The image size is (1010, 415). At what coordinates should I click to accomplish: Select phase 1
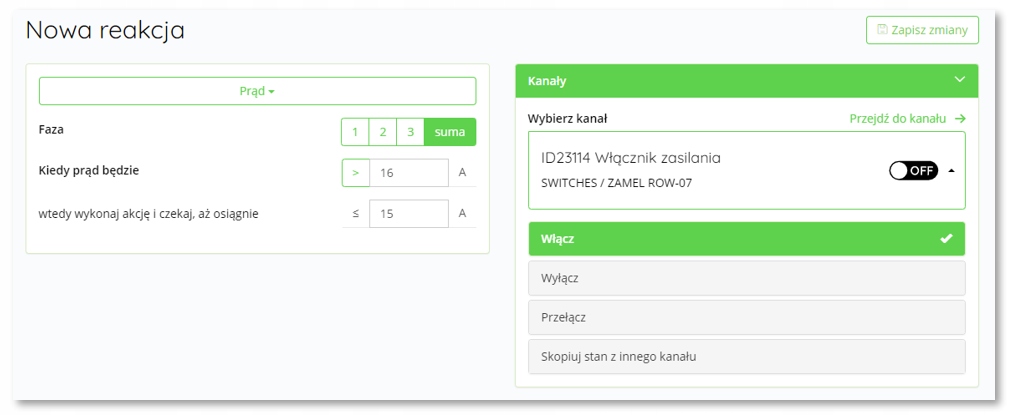pos(355,132)
